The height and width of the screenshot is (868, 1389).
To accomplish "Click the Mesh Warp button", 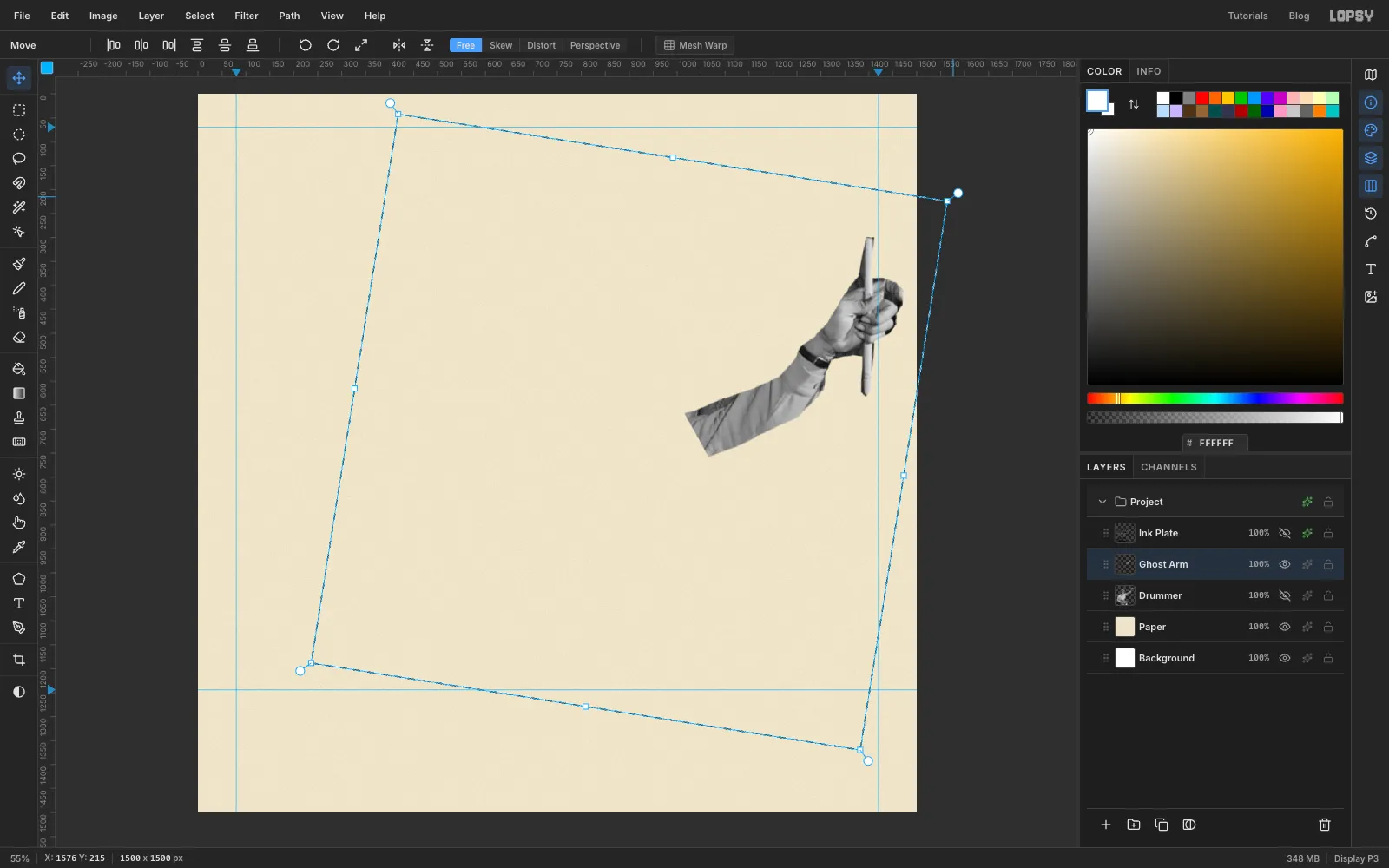I will pos(695,45).
